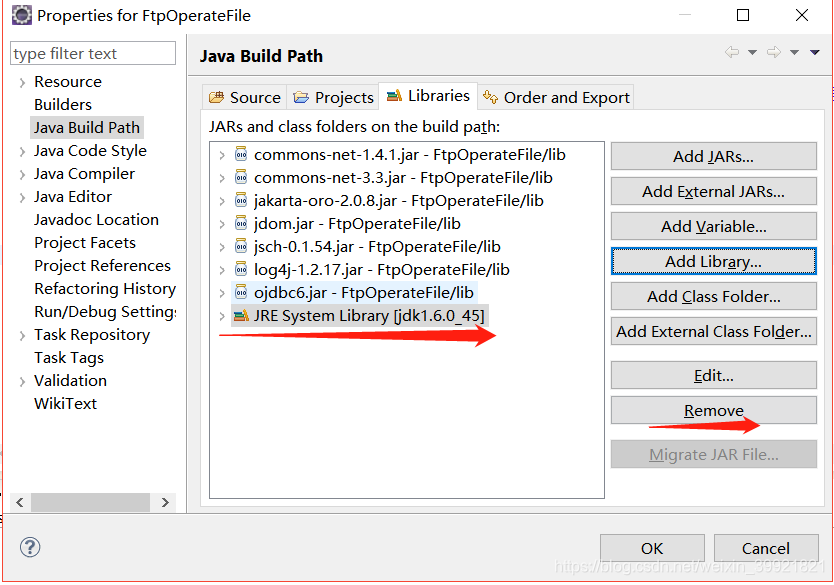The width and height of the screenshot is (834, 585).
Task: Confirm with the OK button
Action: [x=652, y=548]
